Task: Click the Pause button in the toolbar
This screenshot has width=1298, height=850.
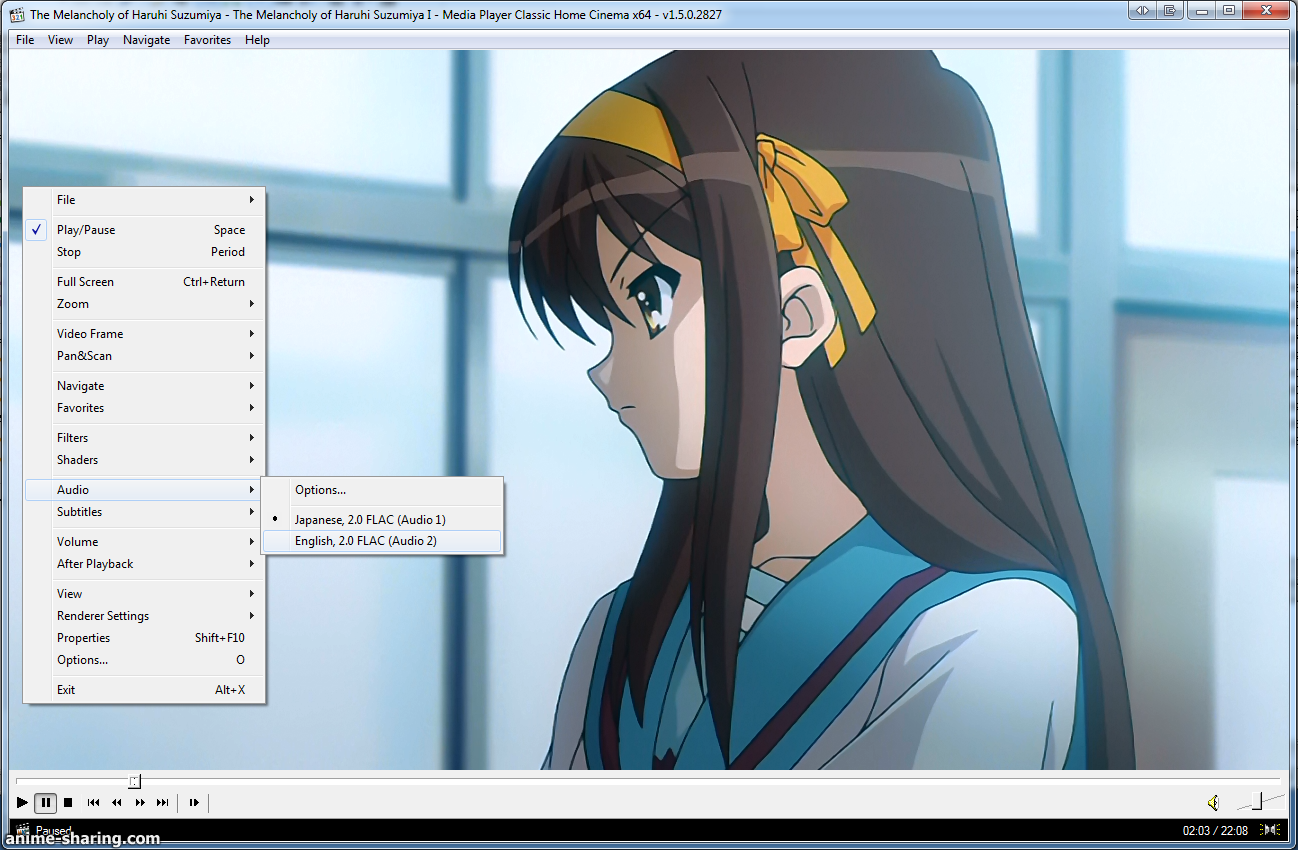Action: [45, 802]
